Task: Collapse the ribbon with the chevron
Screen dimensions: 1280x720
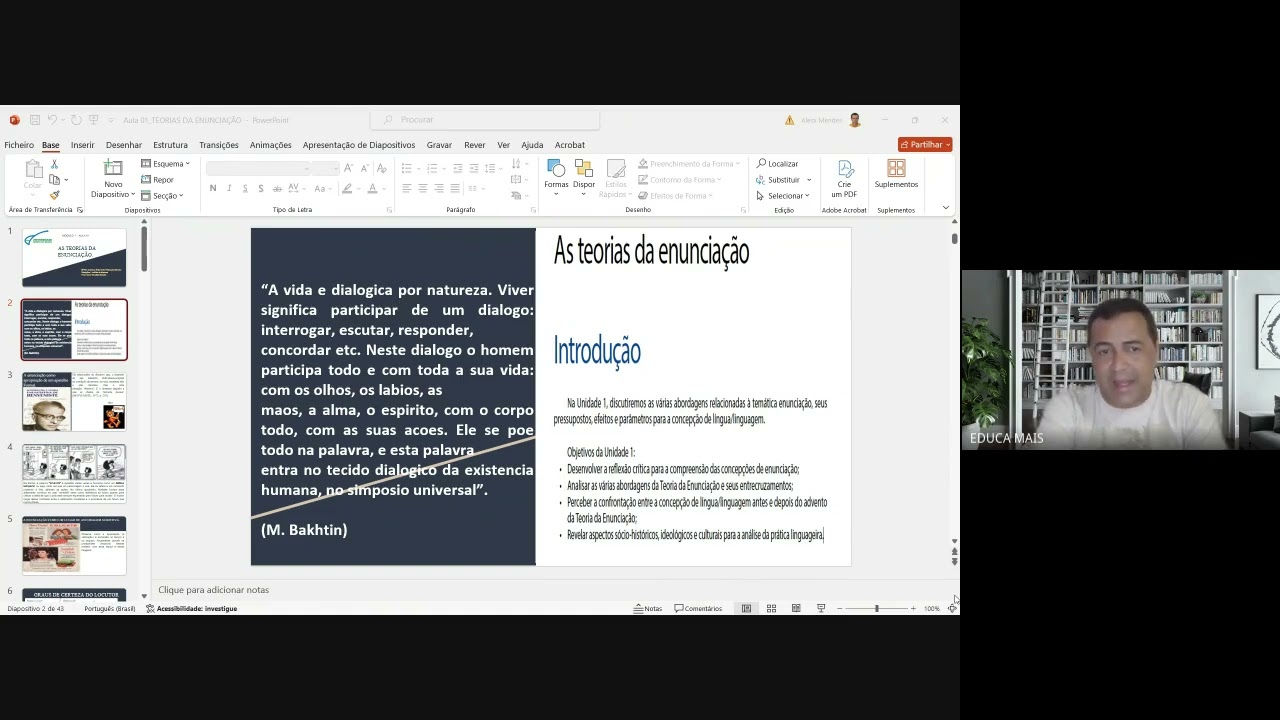Action: pyautogui.click(x=945, y=208)
